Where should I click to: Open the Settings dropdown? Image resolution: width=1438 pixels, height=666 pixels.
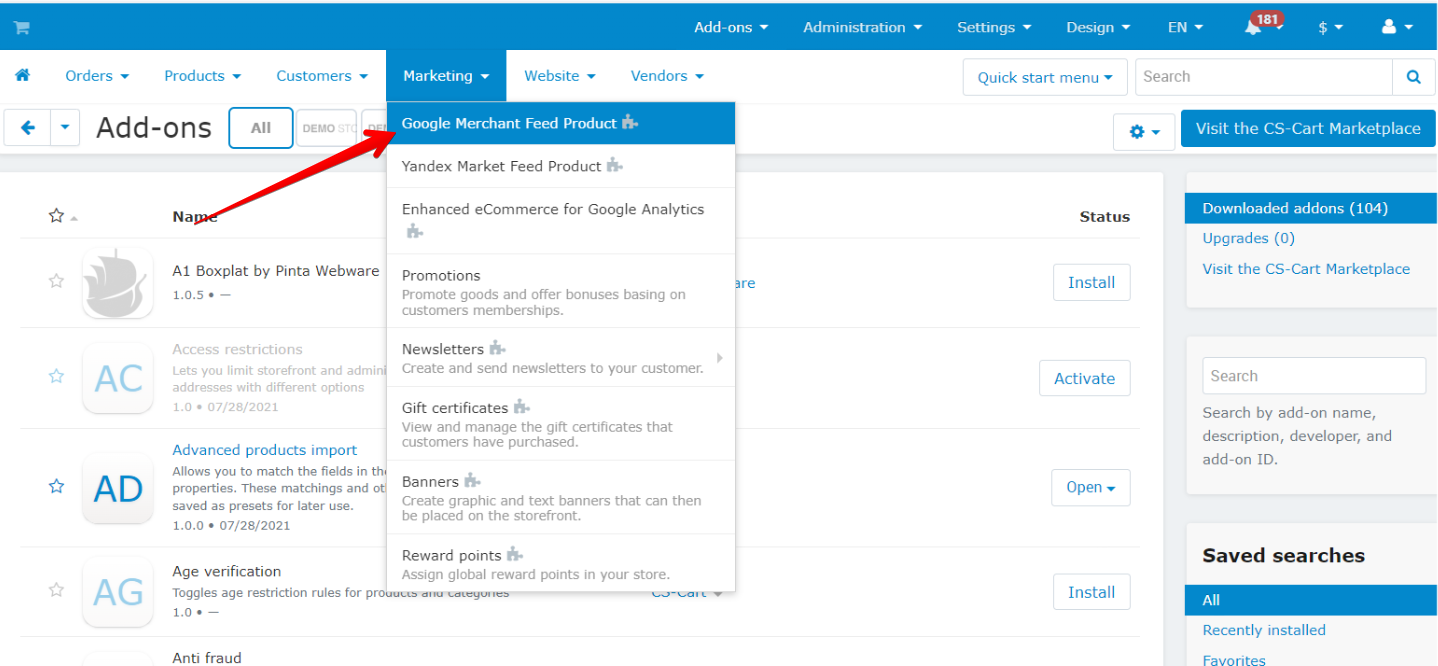pos(994,27)
